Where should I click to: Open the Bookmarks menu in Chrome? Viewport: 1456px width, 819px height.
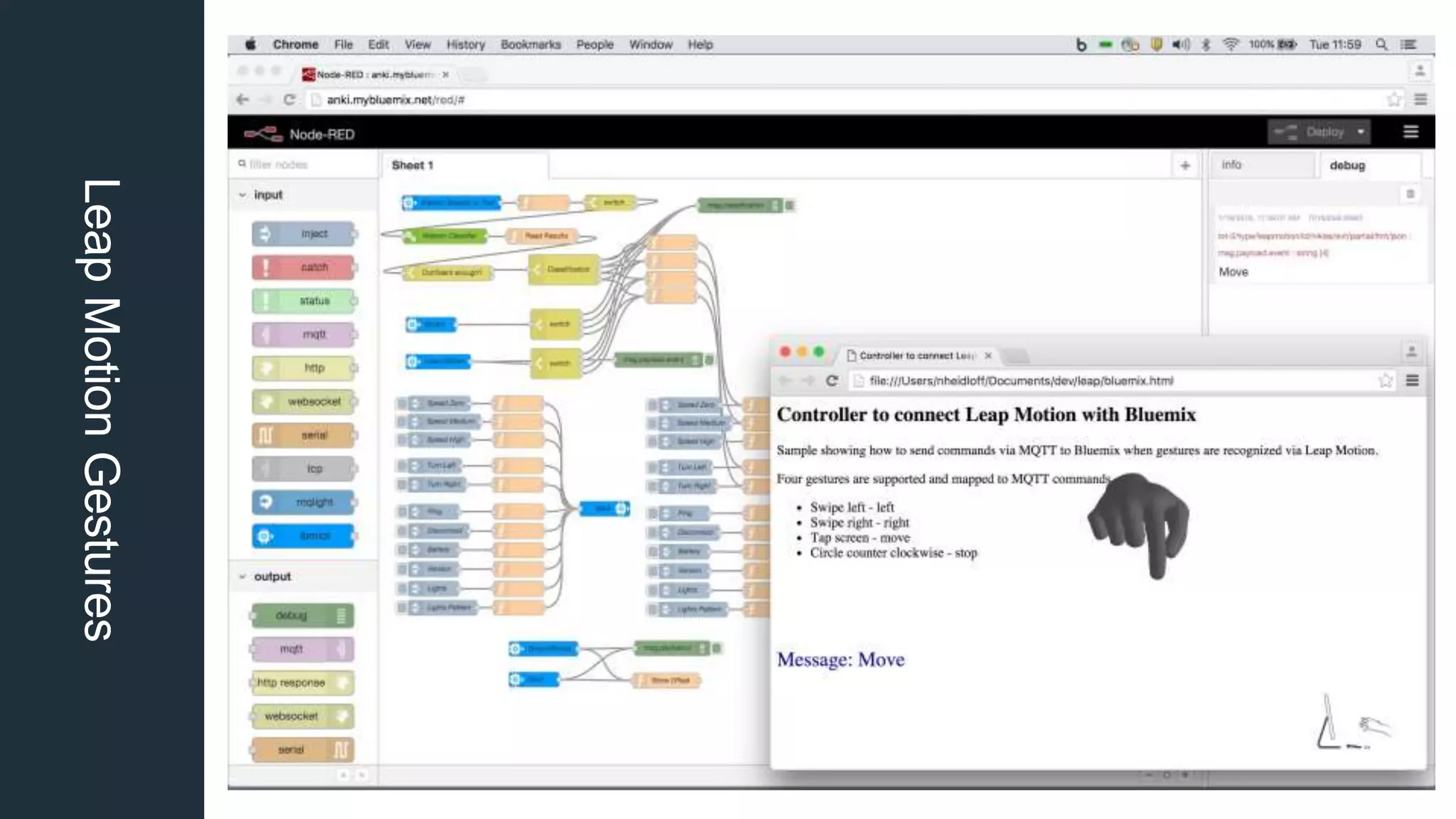[530, 44]
